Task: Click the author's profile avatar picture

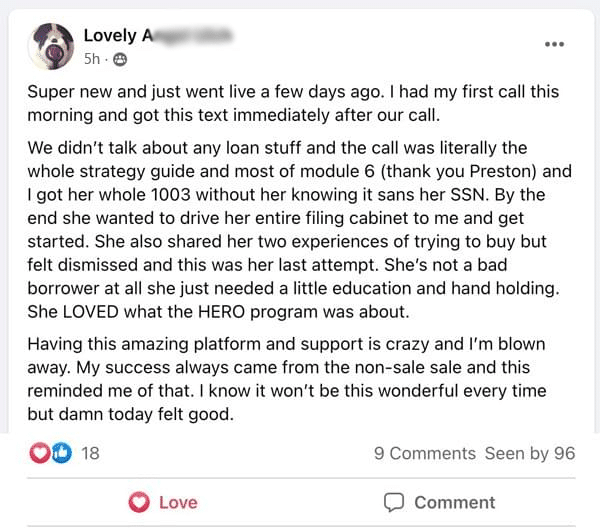Action: tap(50, 47)
